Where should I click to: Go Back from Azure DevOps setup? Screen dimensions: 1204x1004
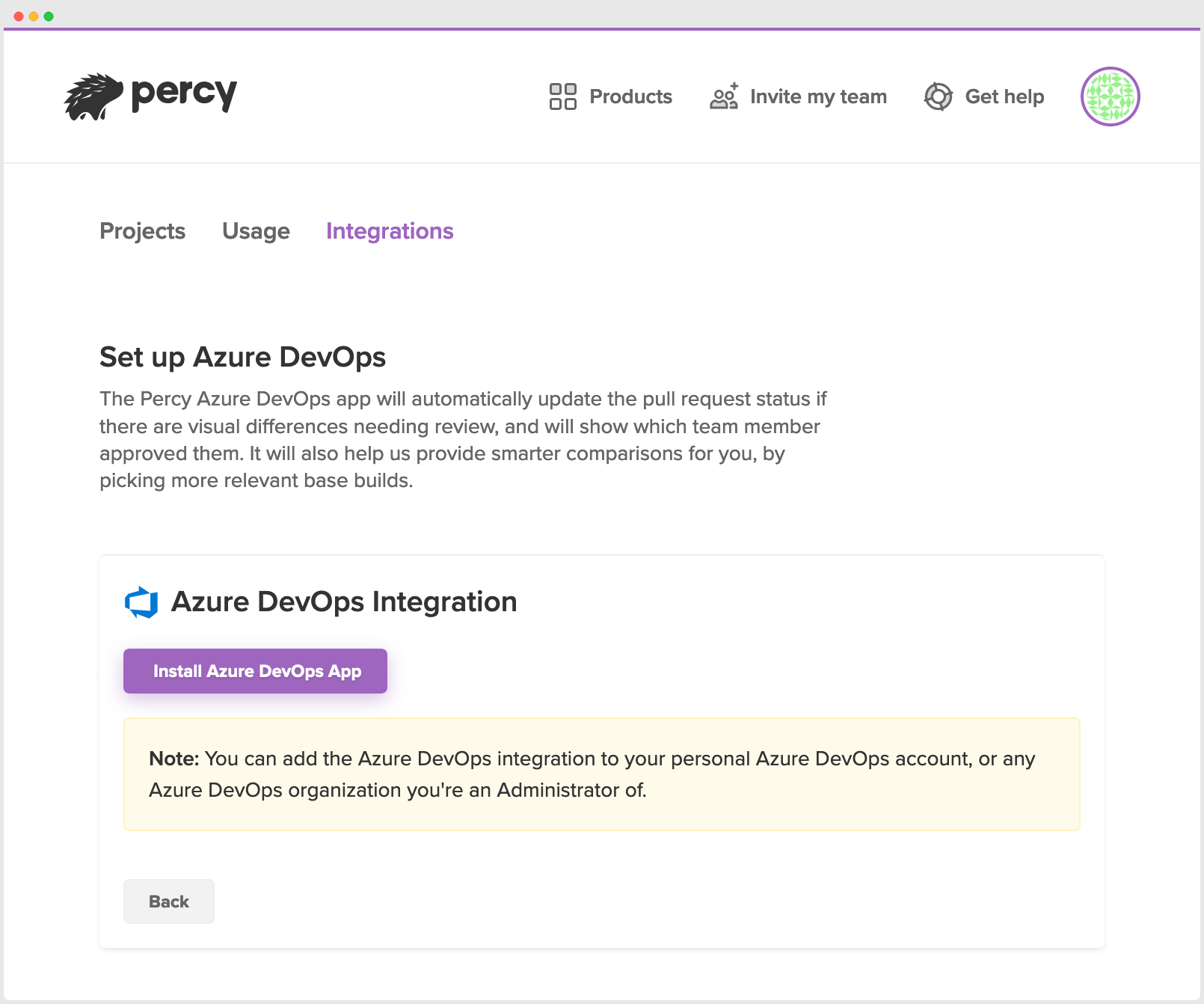[x=169, y=902]
